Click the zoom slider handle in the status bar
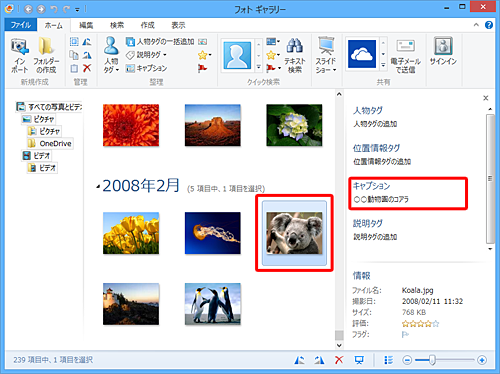Viewport: 500px width, 374px height. pyautogui.click(x=432, y=360)
